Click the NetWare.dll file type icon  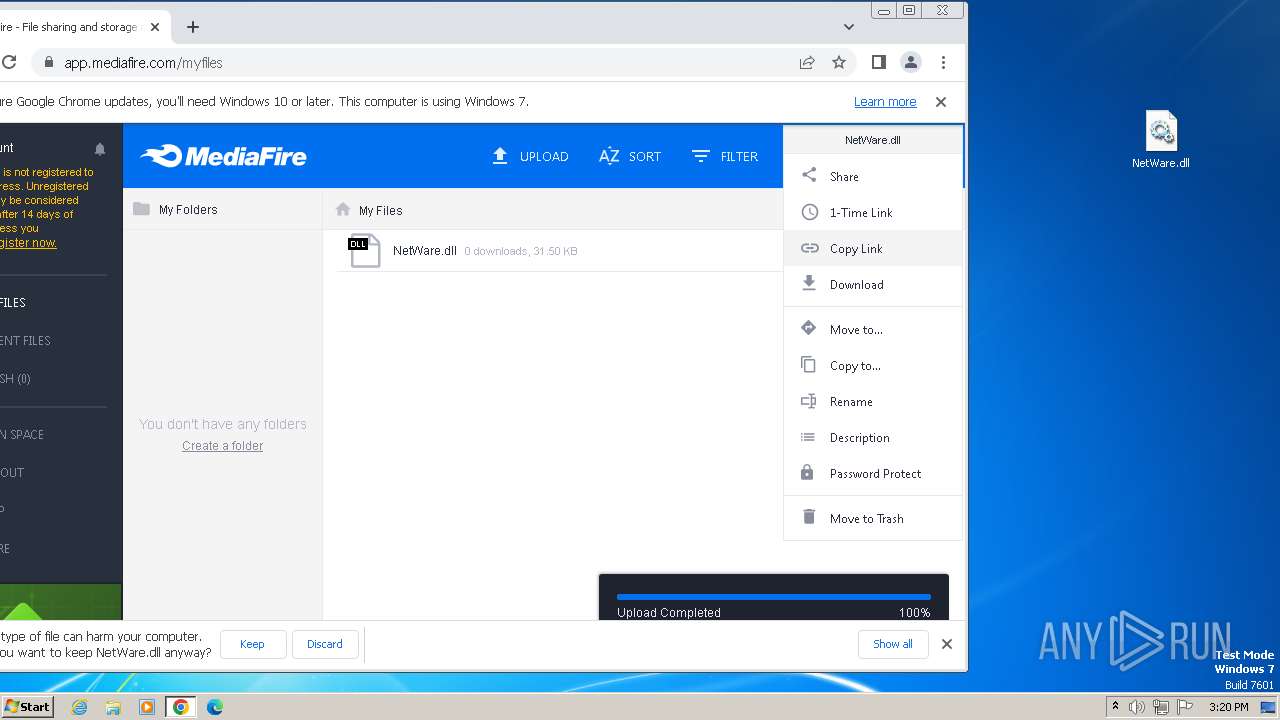364,251
